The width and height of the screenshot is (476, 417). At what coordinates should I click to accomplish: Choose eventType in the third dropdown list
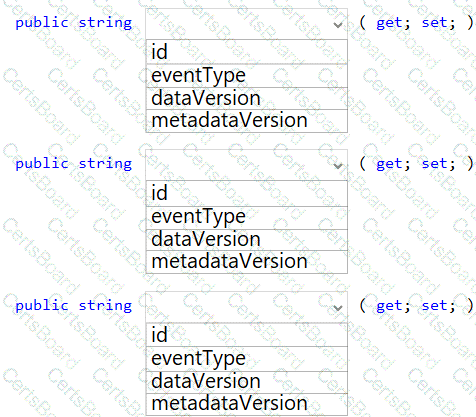(x=247, y=359)
